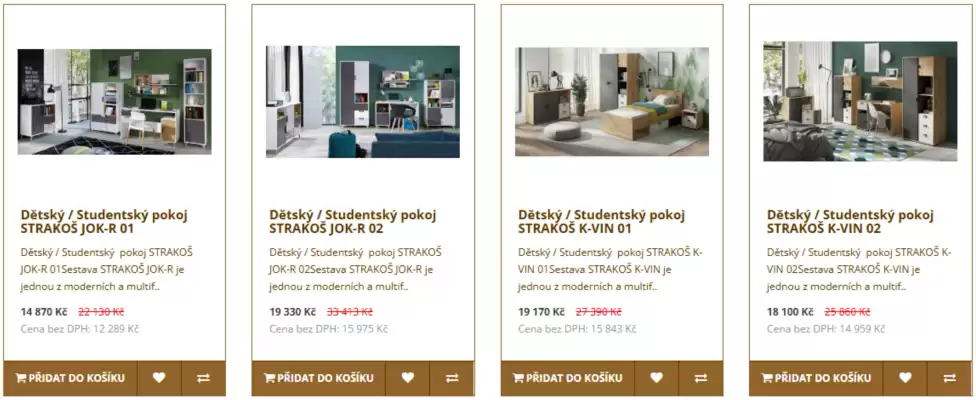The height and width of the screenshot is (400, 976).
Task: View JOK-R 02 room photo with blue sofa
Action: pyautogui.click(x=363, y=102)
